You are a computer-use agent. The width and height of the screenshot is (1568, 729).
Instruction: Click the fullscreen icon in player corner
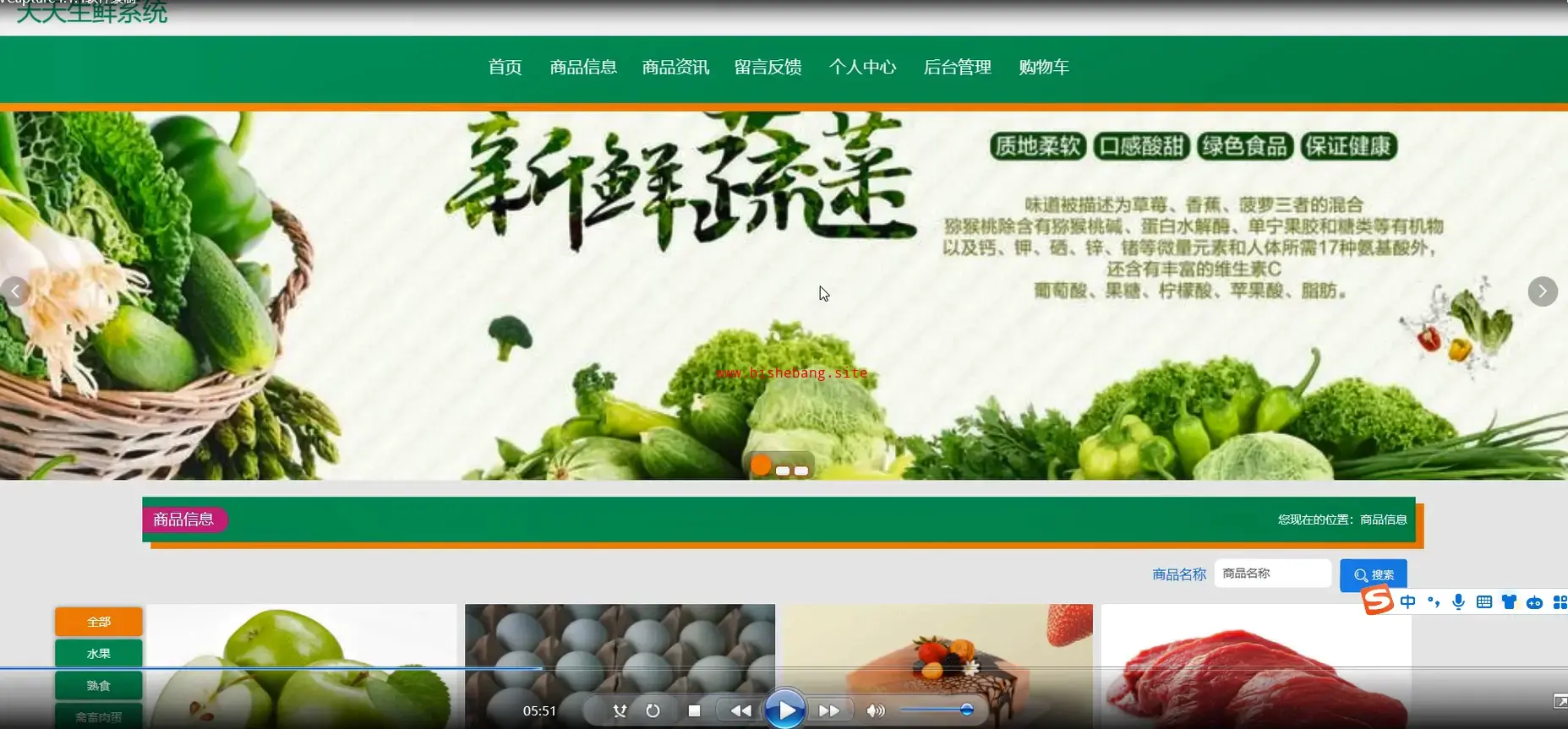pyautogui.click(x=1560, y=701)
